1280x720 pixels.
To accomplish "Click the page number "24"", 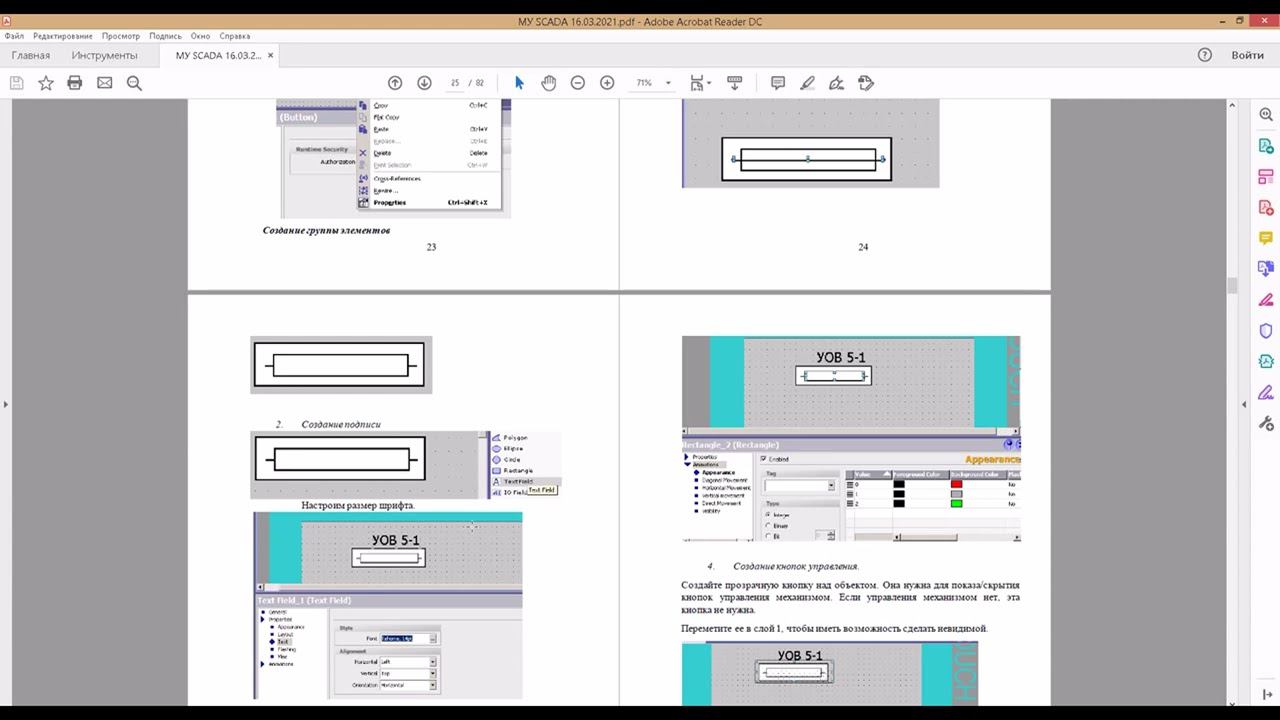I will coord(863,247).
